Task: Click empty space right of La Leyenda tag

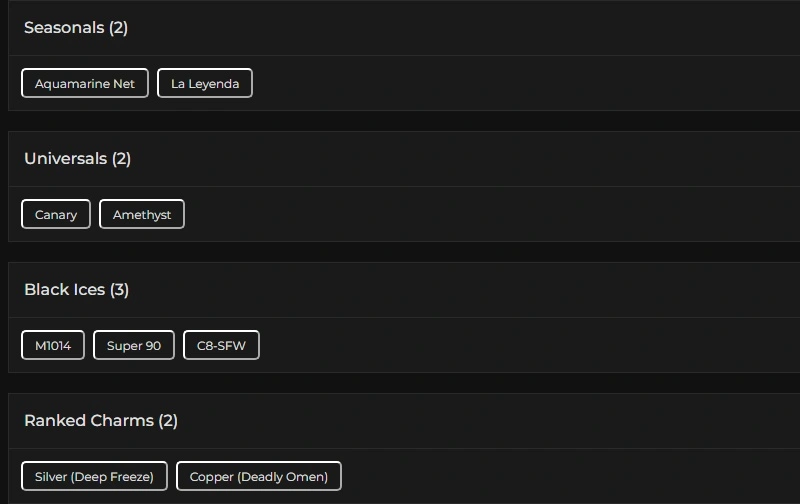Action: click(500, 83)
